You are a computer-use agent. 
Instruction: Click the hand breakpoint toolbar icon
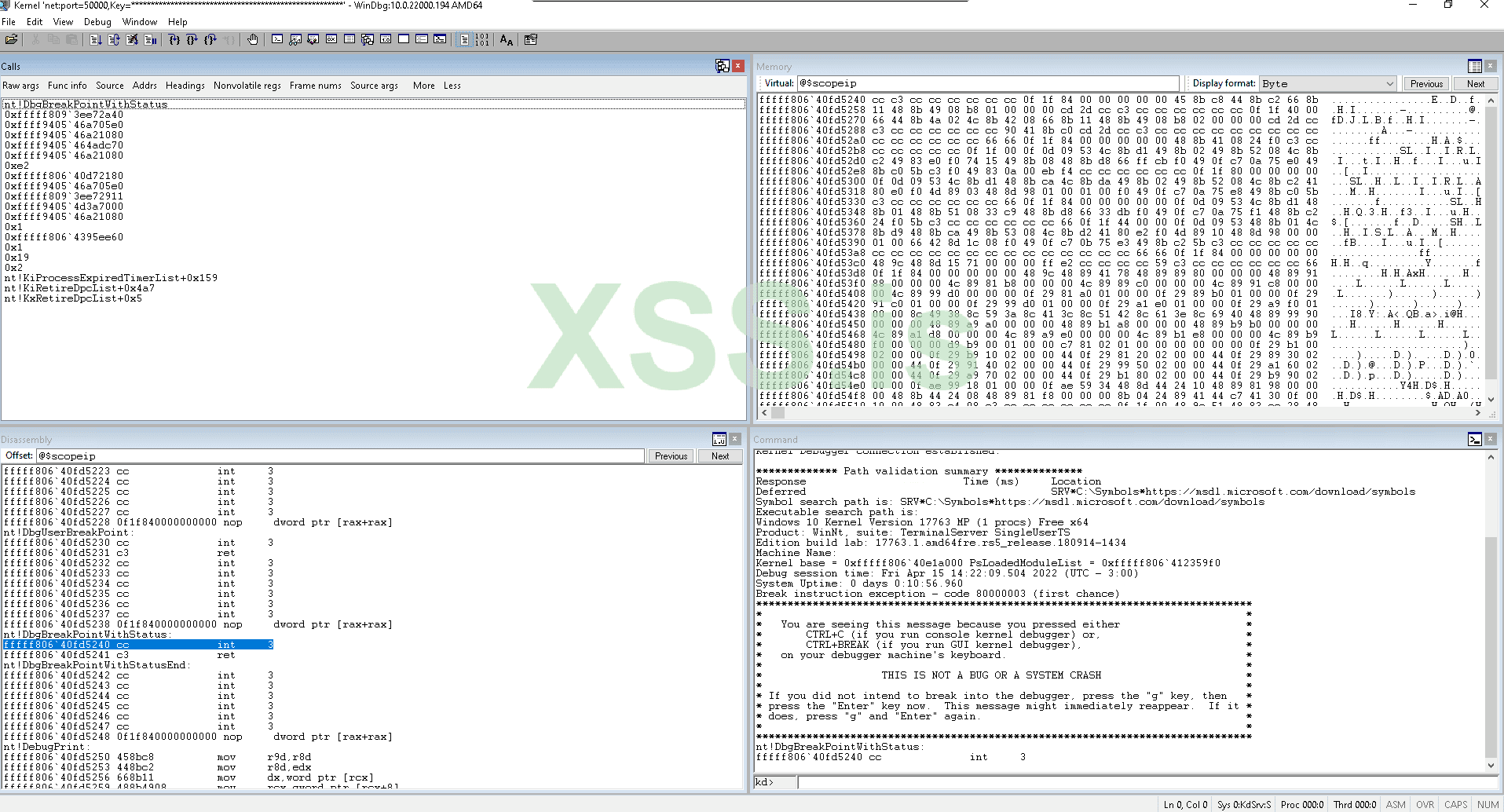click(253, 39)
